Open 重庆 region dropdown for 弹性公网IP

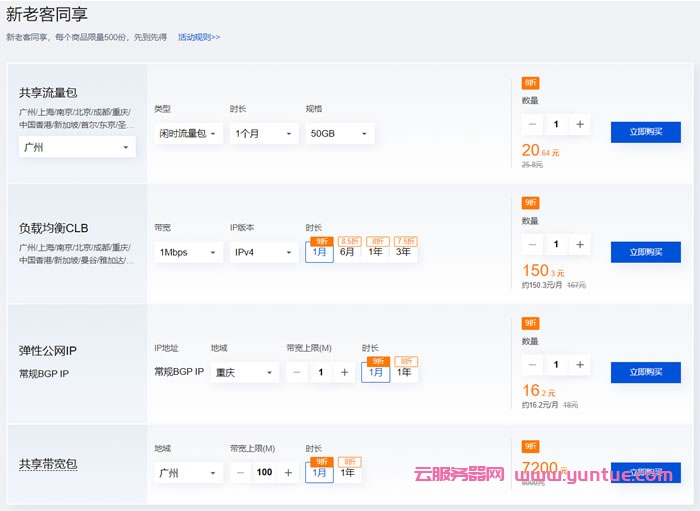pos(244,373)
